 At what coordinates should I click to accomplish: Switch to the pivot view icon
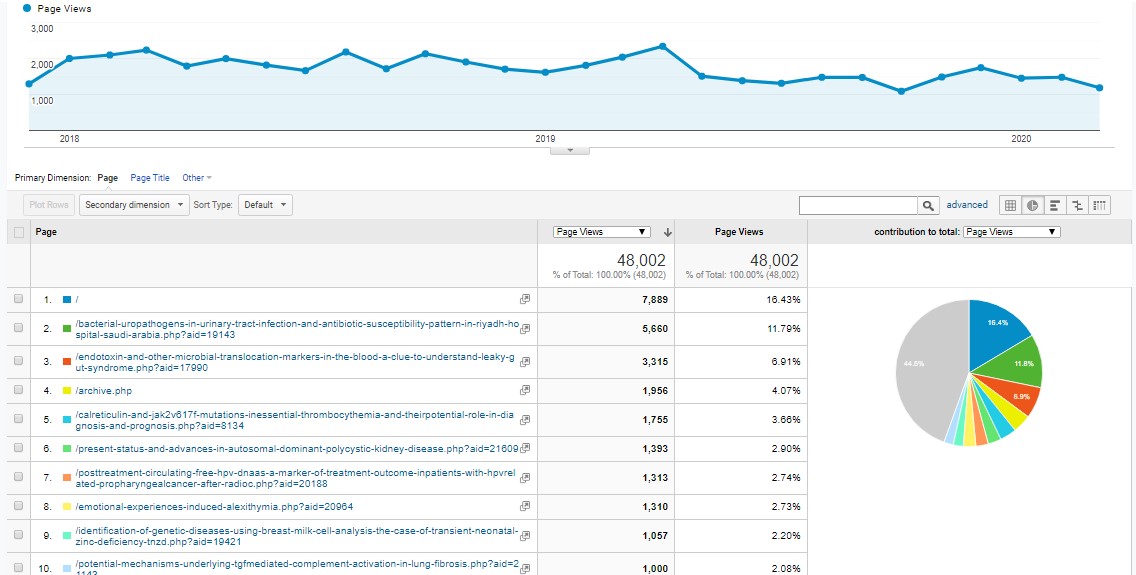pos(1099,205)
